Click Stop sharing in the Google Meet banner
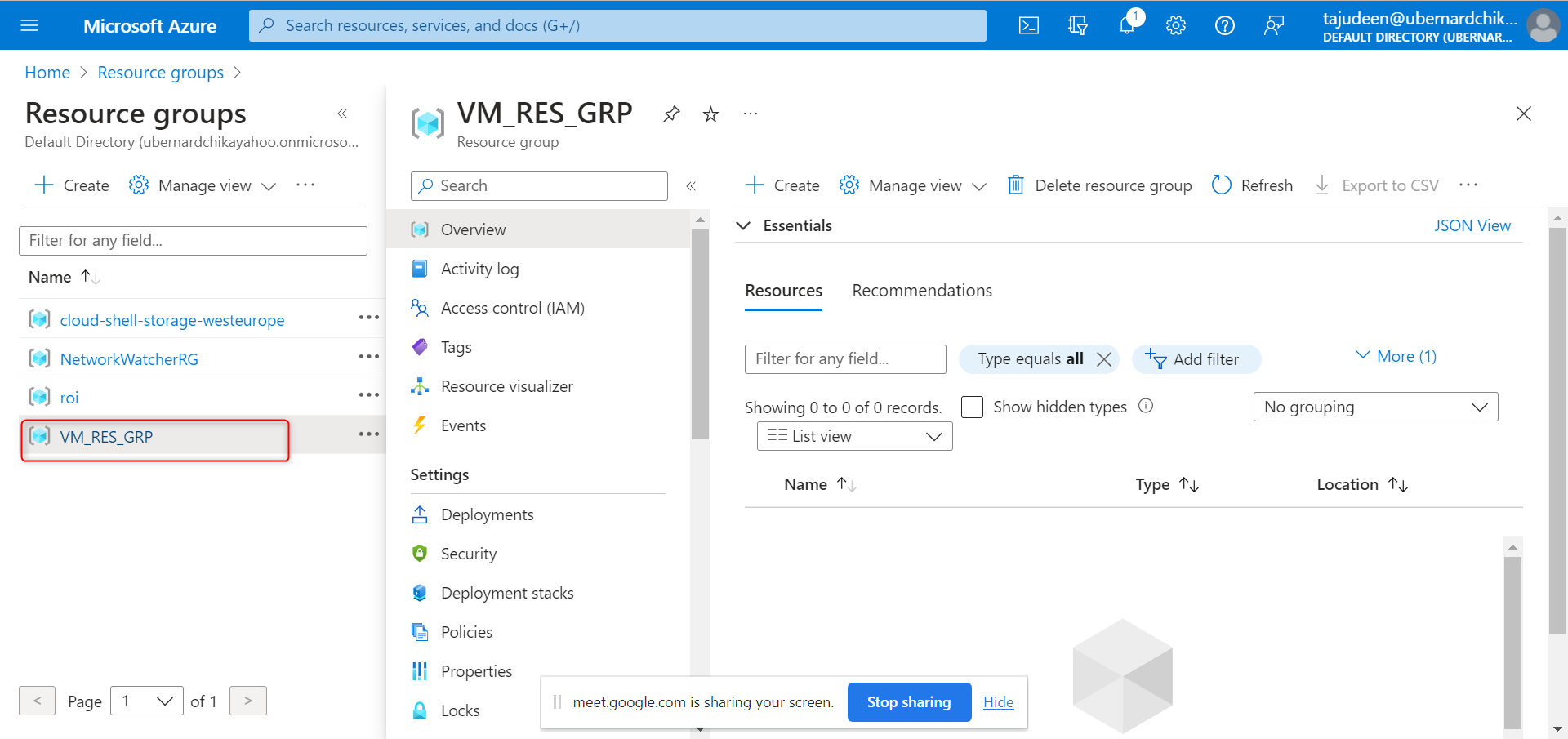Screen dimensions: 1568x739 click(909, 701)
